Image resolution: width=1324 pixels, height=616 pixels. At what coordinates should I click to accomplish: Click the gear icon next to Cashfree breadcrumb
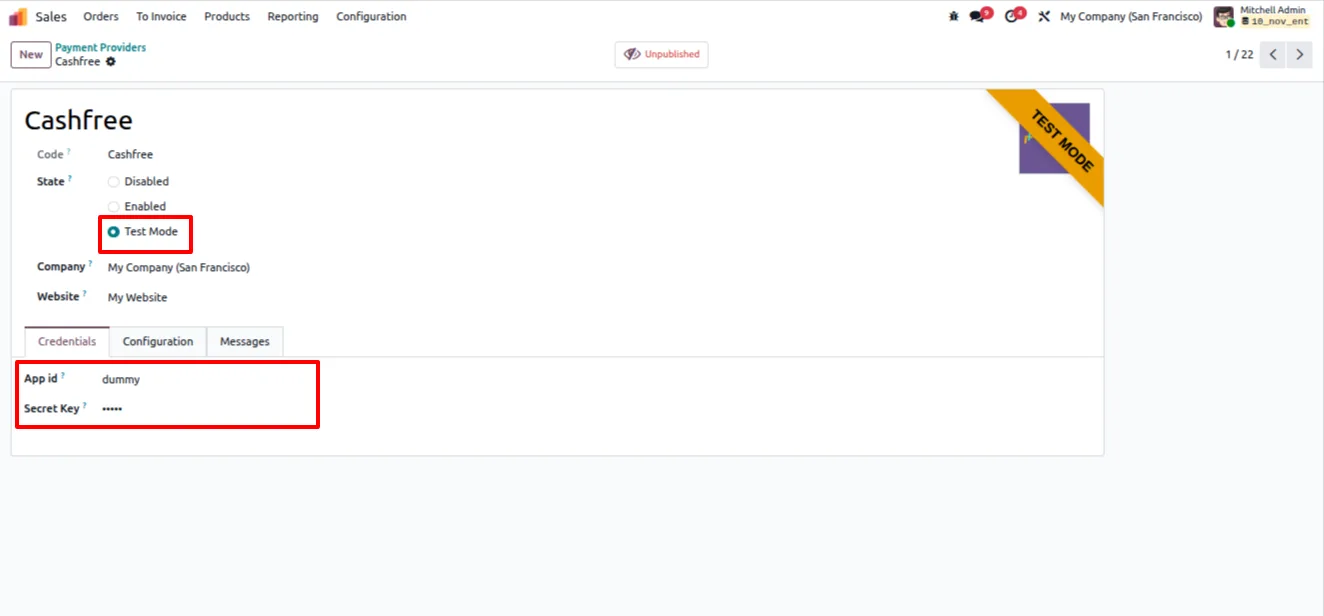point(111,62)
